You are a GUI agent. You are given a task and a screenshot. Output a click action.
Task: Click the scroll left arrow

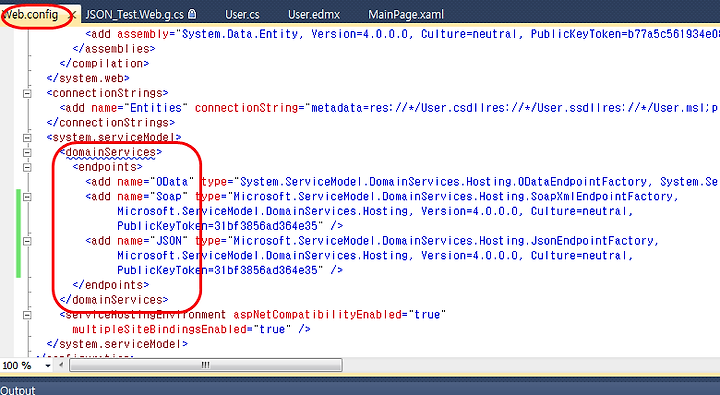[61, 365]
